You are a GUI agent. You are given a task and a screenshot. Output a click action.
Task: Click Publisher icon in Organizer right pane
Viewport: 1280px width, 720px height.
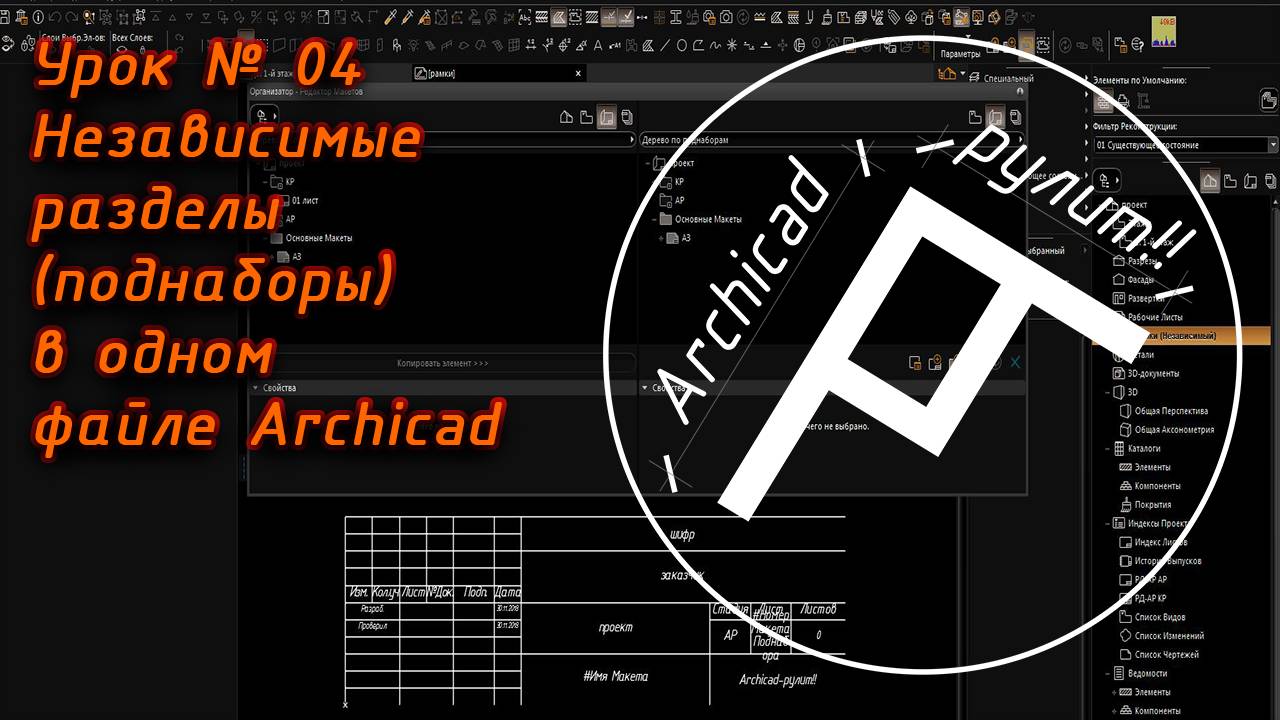pyautogui.click(x=1014, y=118)
